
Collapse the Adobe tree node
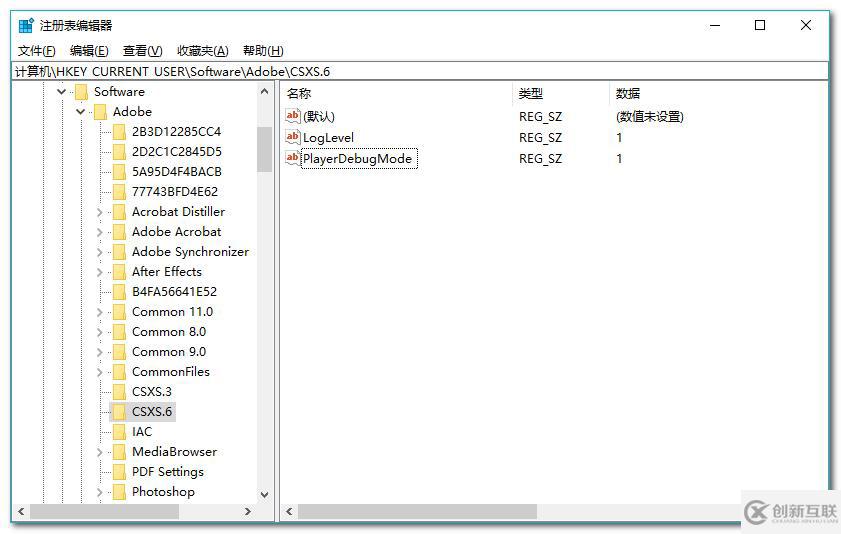point(80,112)
